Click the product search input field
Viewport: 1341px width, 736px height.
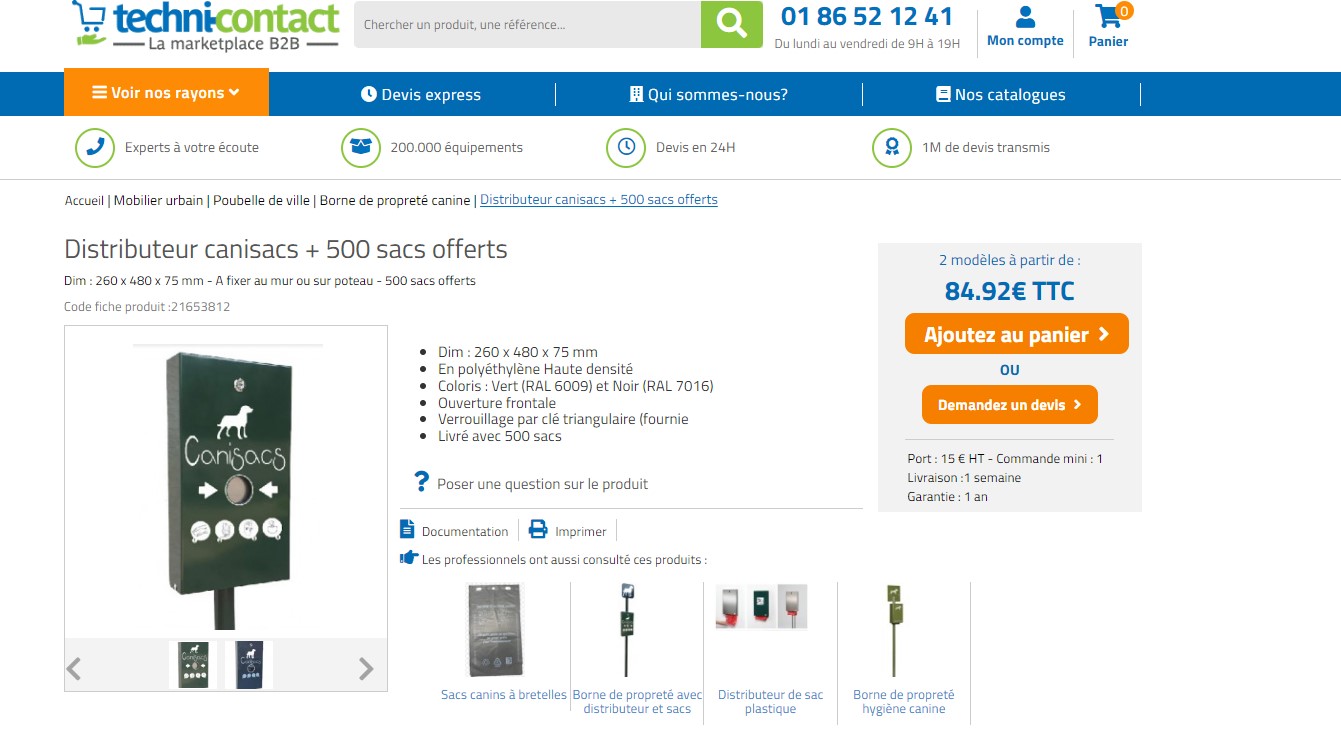pyautogui.click(x=527, y=25)
